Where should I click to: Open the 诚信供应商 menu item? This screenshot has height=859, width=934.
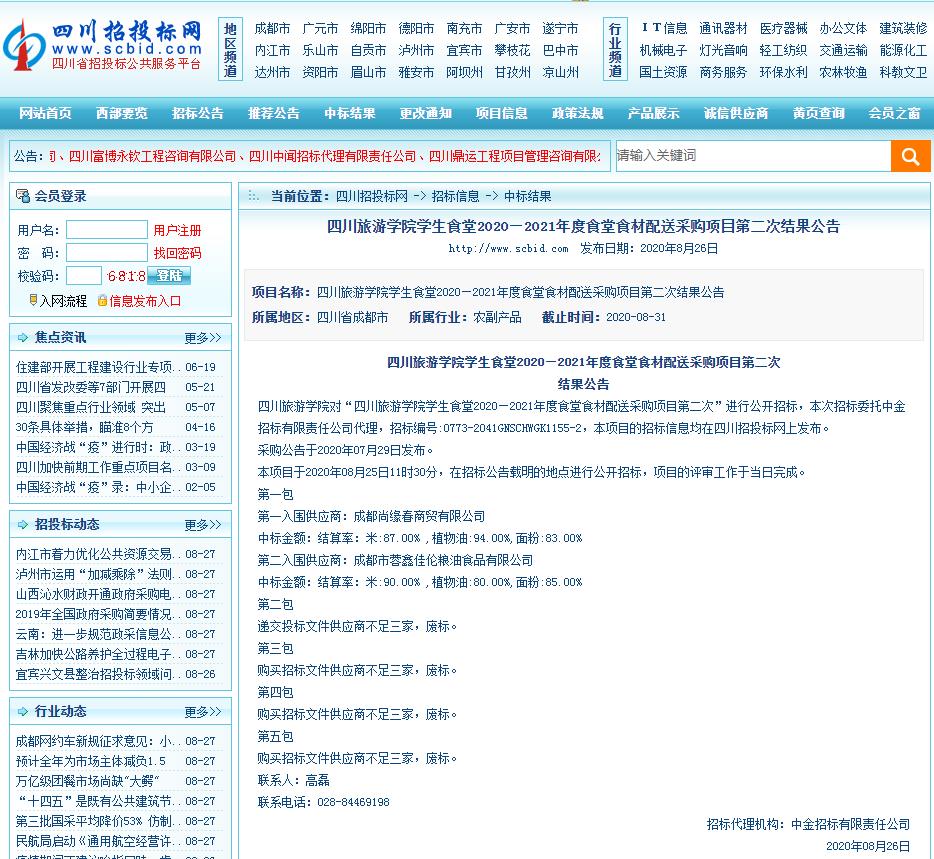click(x=736, y=113)
